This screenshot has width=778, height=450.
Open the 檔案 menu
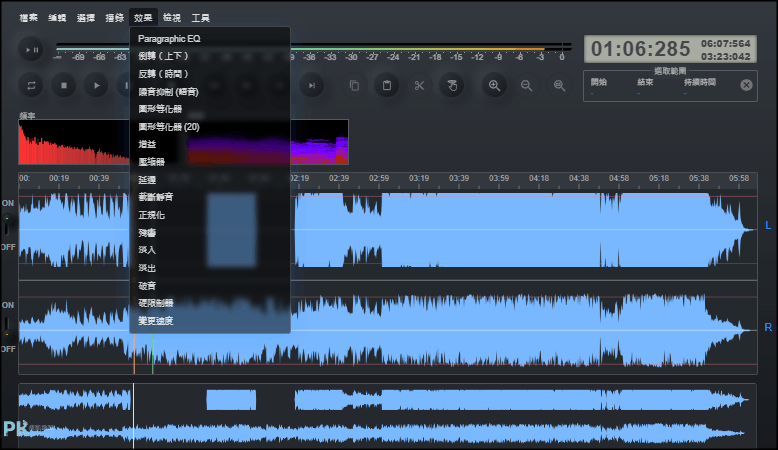coord(28,18)
